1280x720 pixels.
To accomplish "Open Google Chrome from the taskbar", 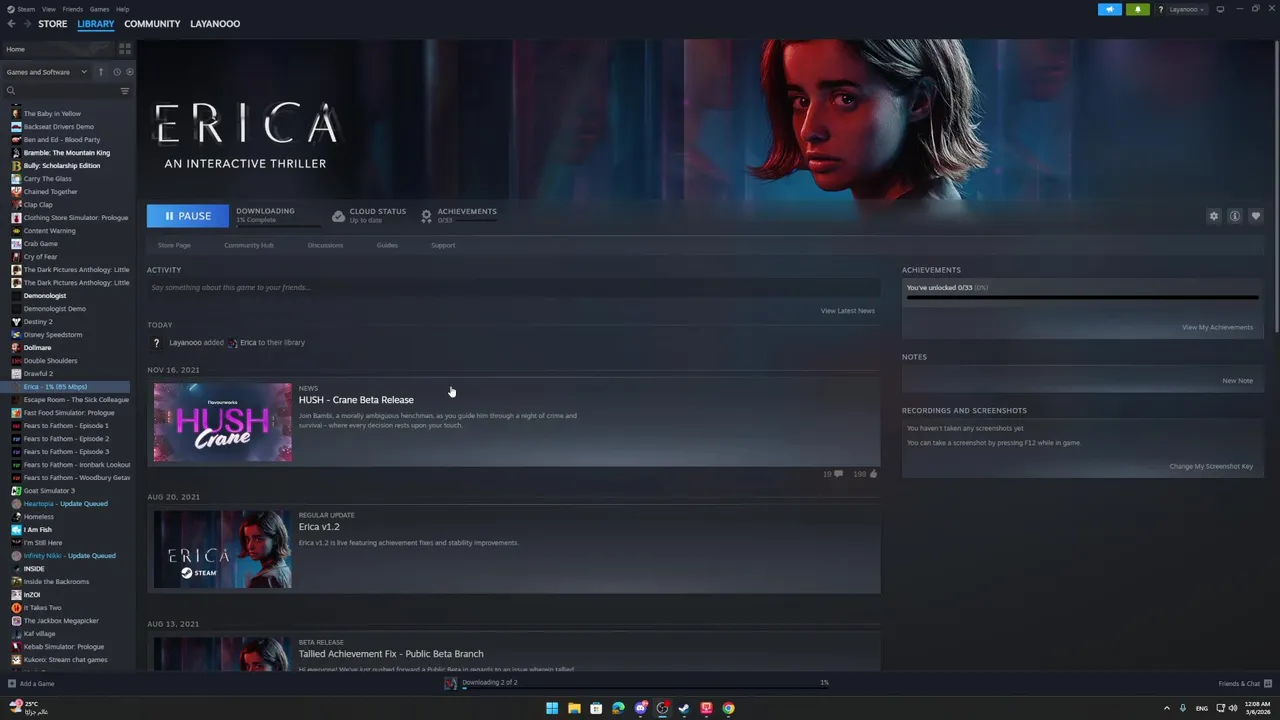I will coord(728,708).
